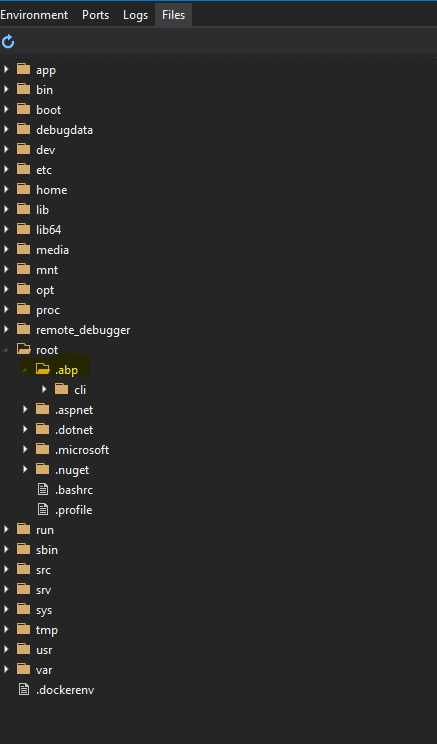
Task: Expand the .nuget folder arrow
Action: pos(25,469)
